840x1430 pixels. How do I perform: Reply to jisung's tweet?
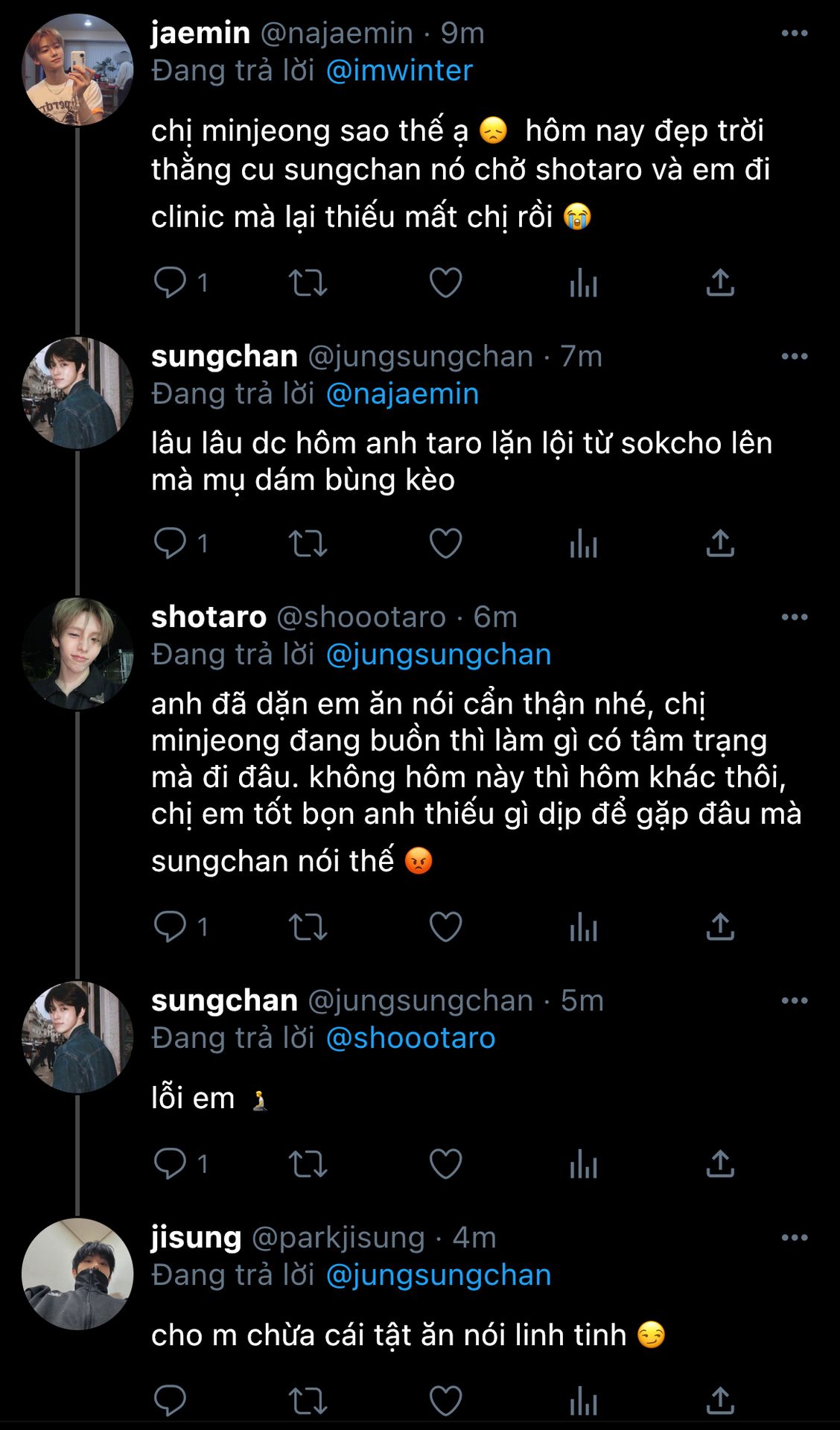tap(170, 1402)
